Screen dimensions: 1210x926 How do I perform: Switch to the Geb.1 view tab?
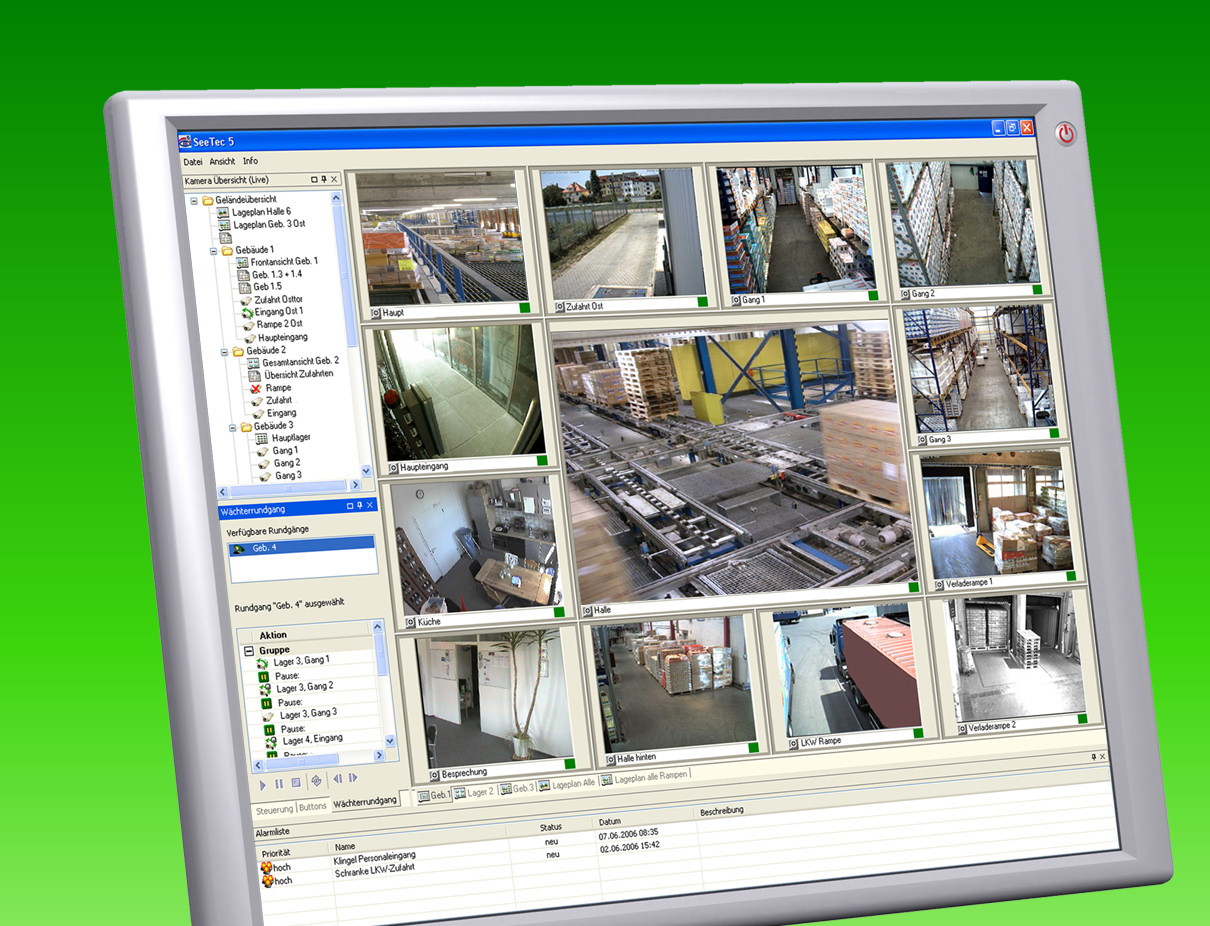click(434, 795)
